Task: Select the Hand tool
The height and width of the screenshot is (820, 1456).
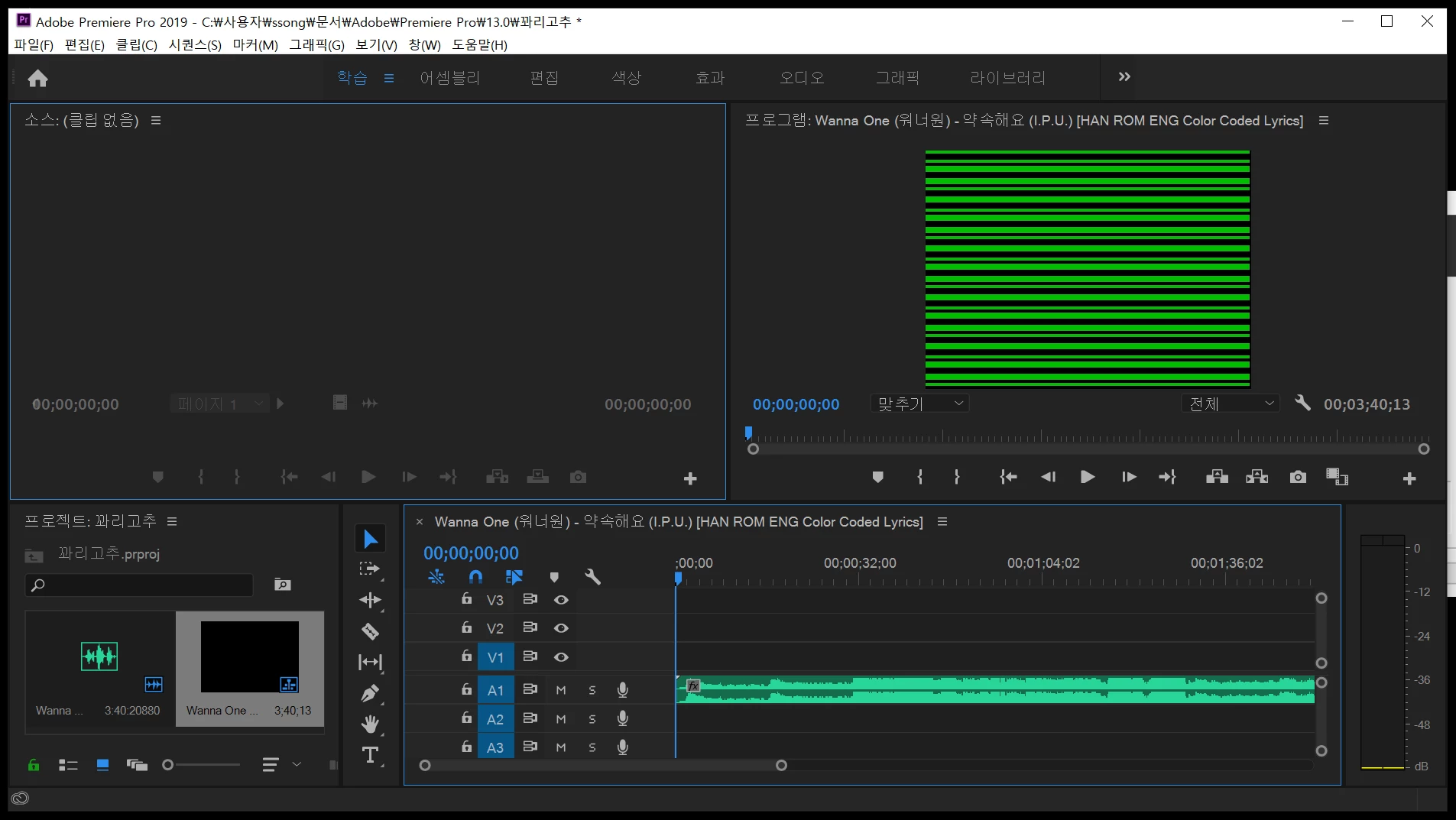Action: tap(370, 724)
